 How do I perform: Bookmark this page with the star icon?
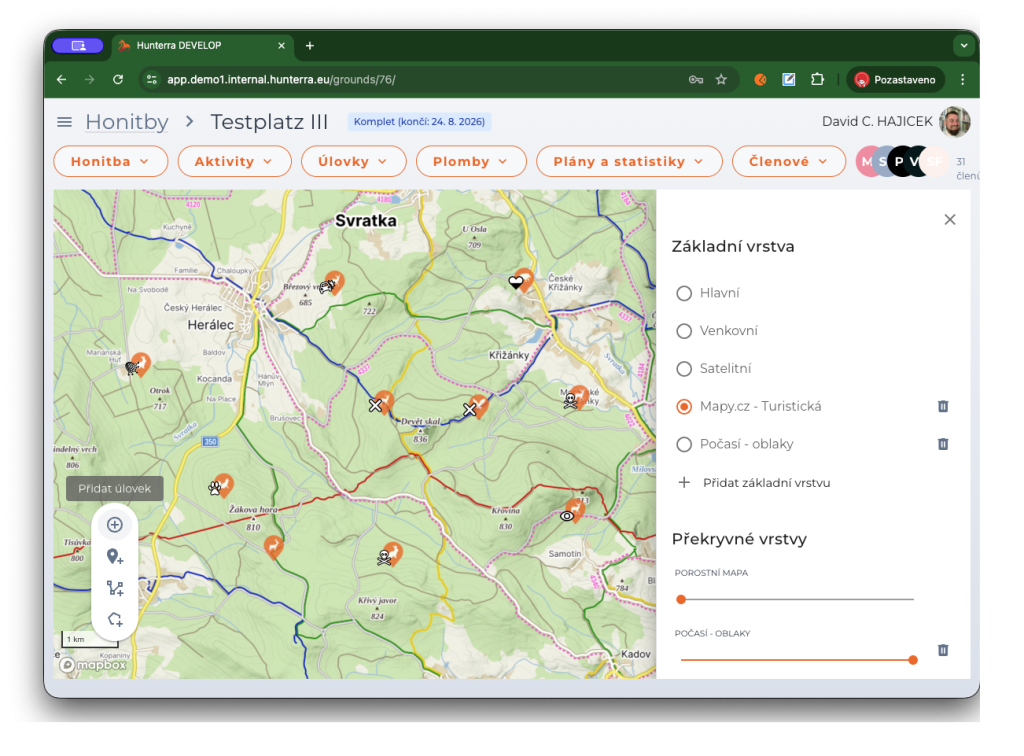click(721, 79)
